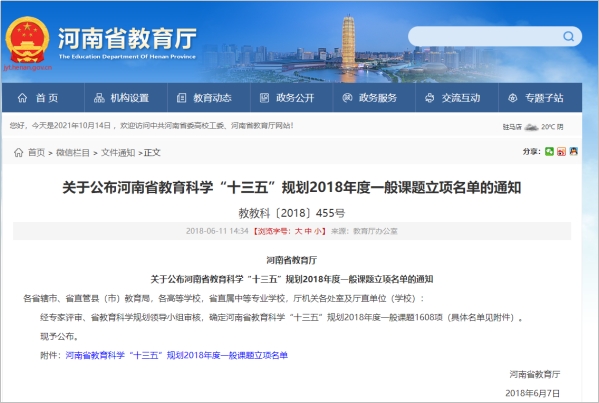The image size is (599, 403).
Task: Open the attachment 一般课题立项名单 link
Action: (176, 355)
